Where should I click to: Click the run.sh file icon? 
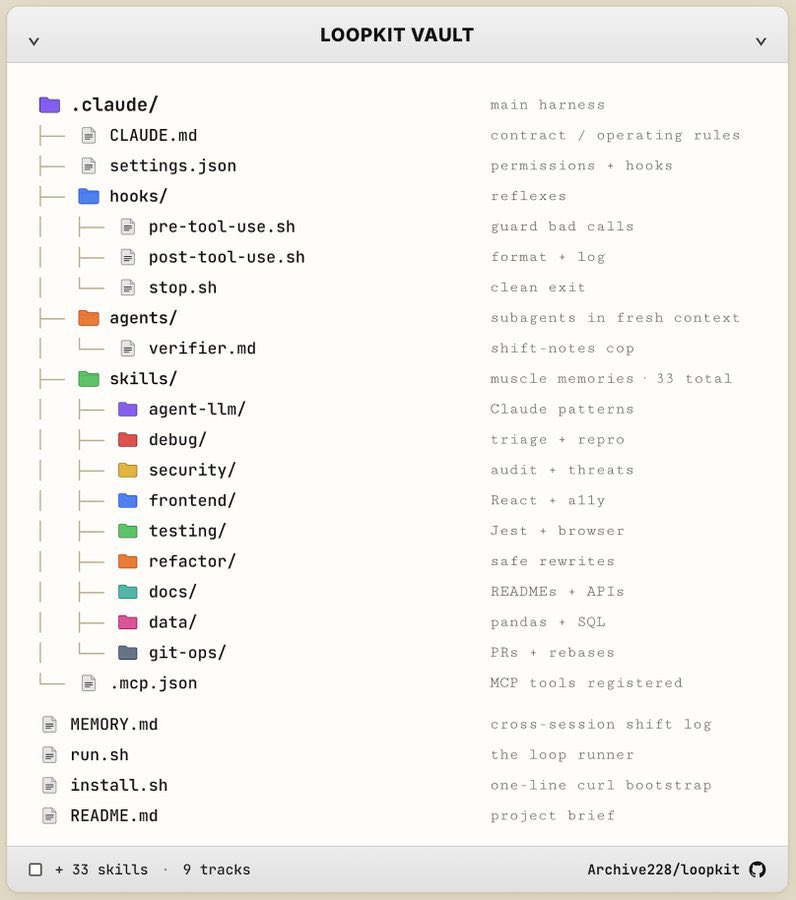(49, 755)
